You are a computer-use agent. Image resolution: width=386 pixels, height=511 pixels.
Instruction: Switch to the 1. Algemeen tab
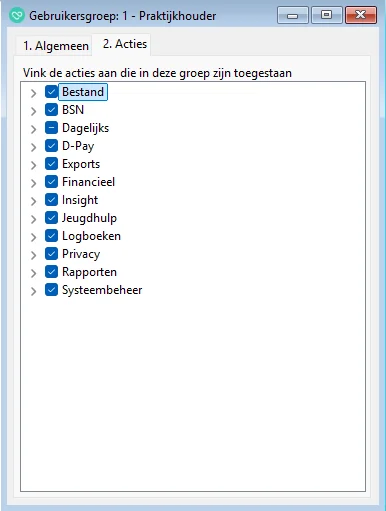(55, 46)
